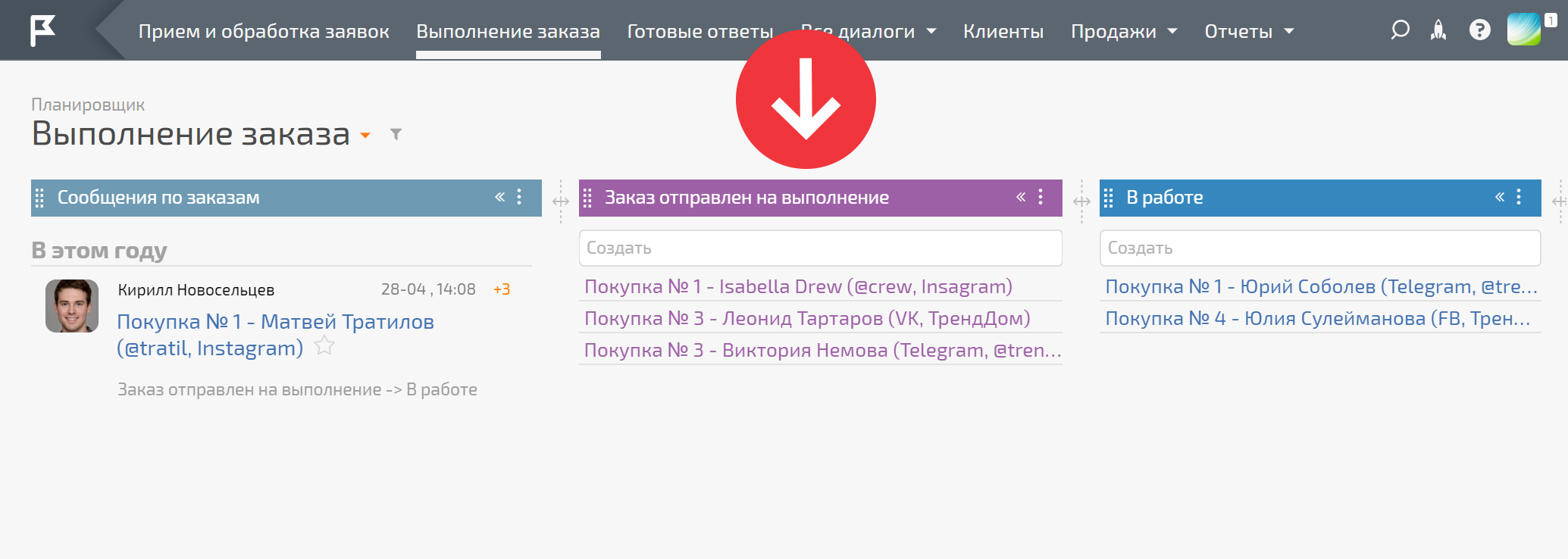The width and height of the screenshot is (1568, 559).
Task: Open Прием и обработка заявок tab
Action: tap(264, 31)
